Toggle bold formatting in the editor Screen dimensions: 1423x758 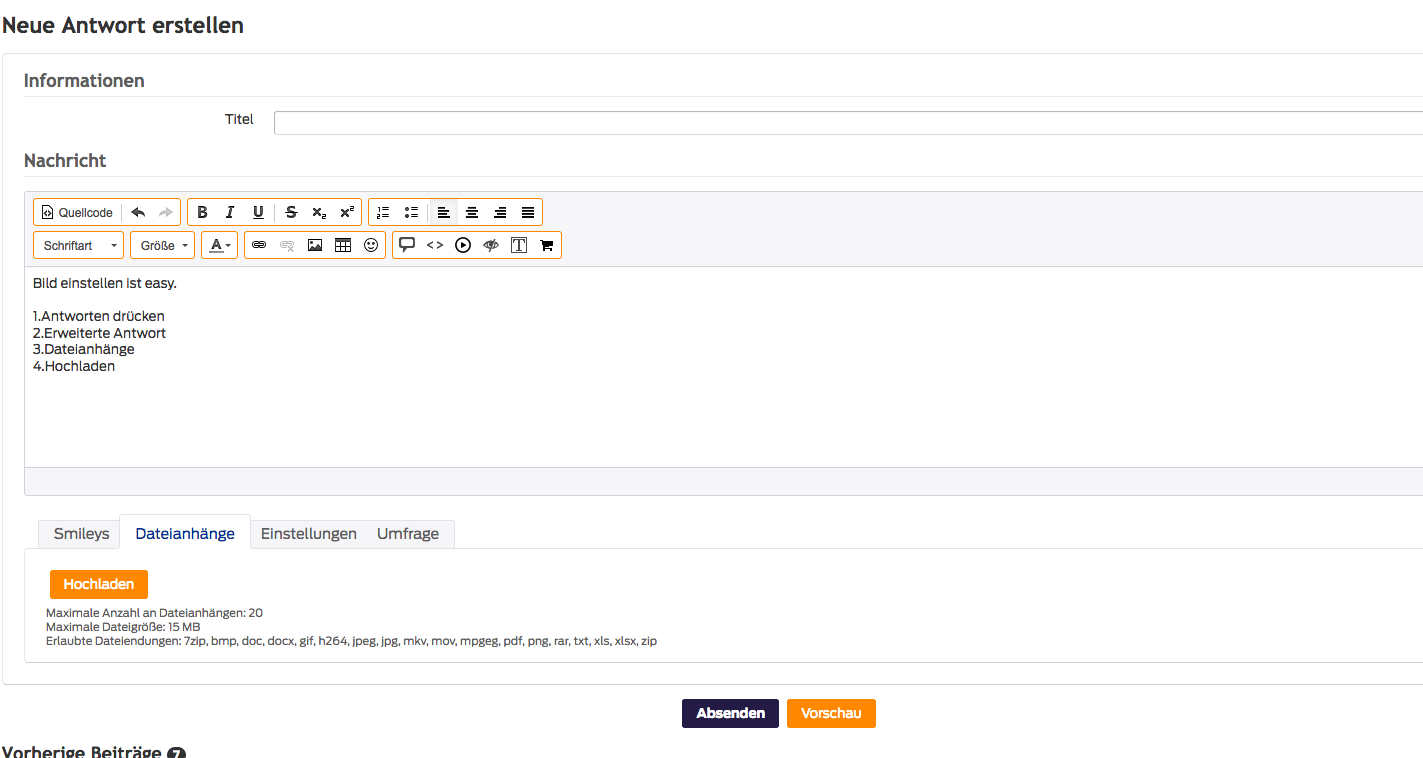[203, 212]
